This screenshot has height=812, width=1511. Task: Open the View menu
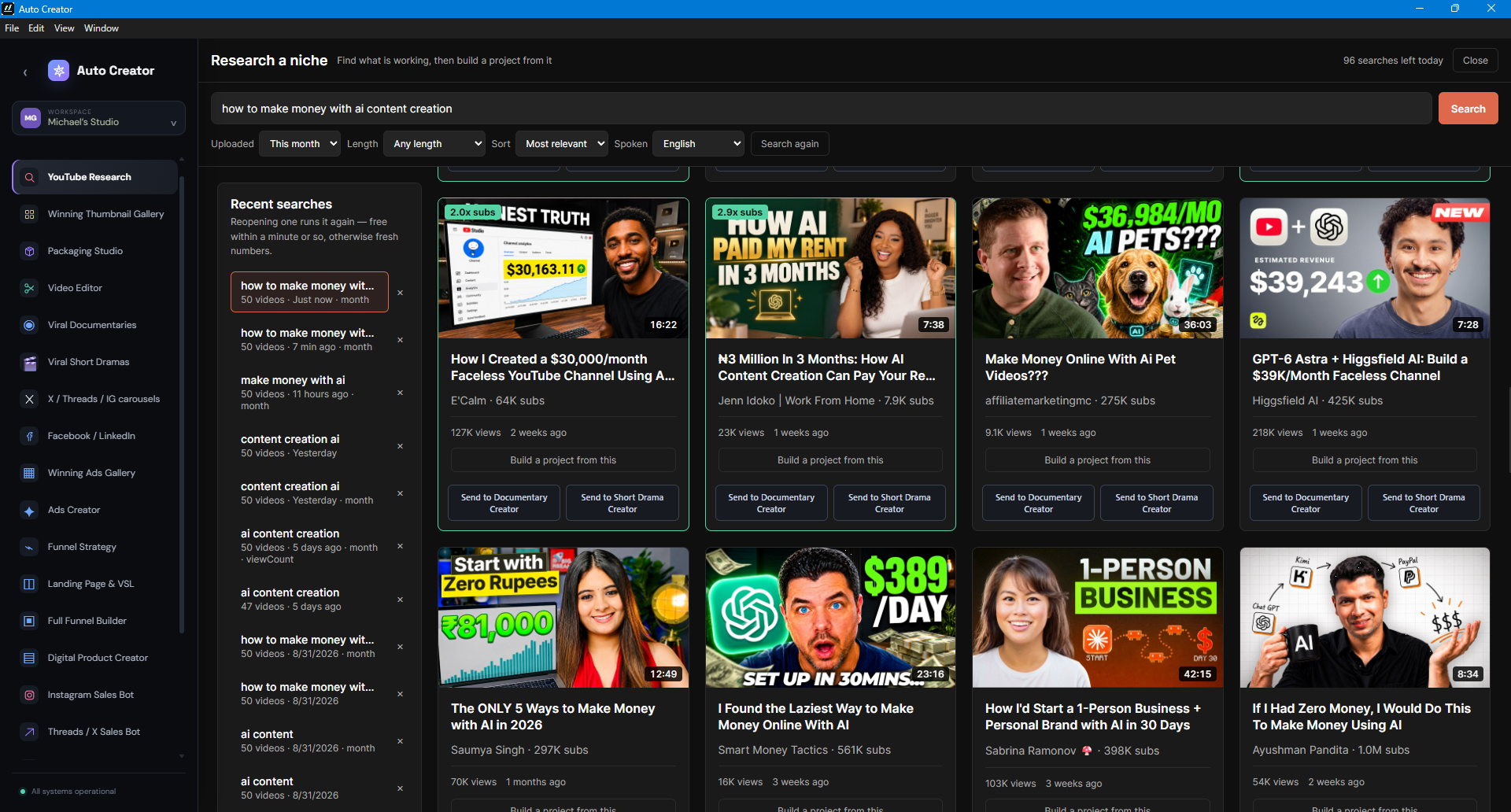[x=65, y=28]
